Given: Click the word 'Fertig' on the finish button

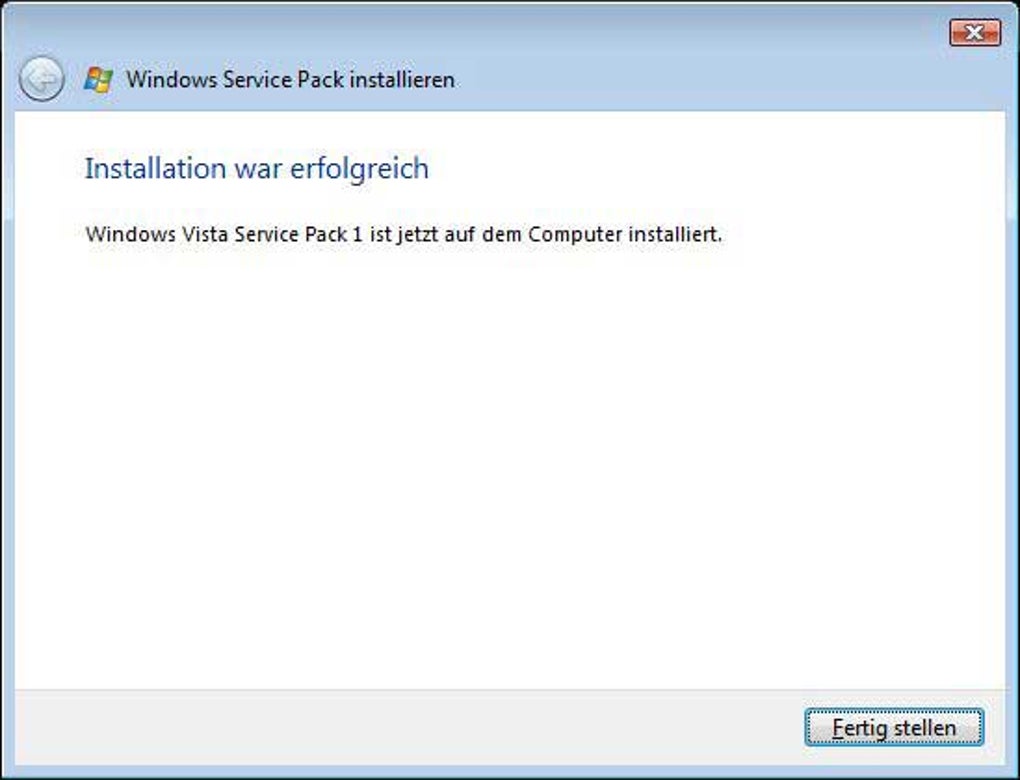Looking at the screenshot, I should click(x=859, y=728).
